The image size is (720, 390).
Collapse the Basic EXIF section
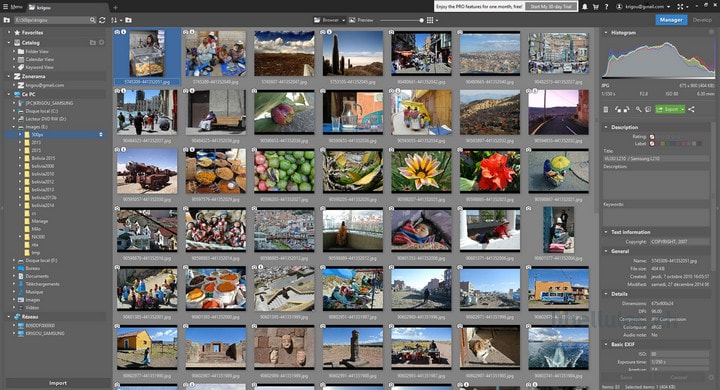[x=606, y=344]
